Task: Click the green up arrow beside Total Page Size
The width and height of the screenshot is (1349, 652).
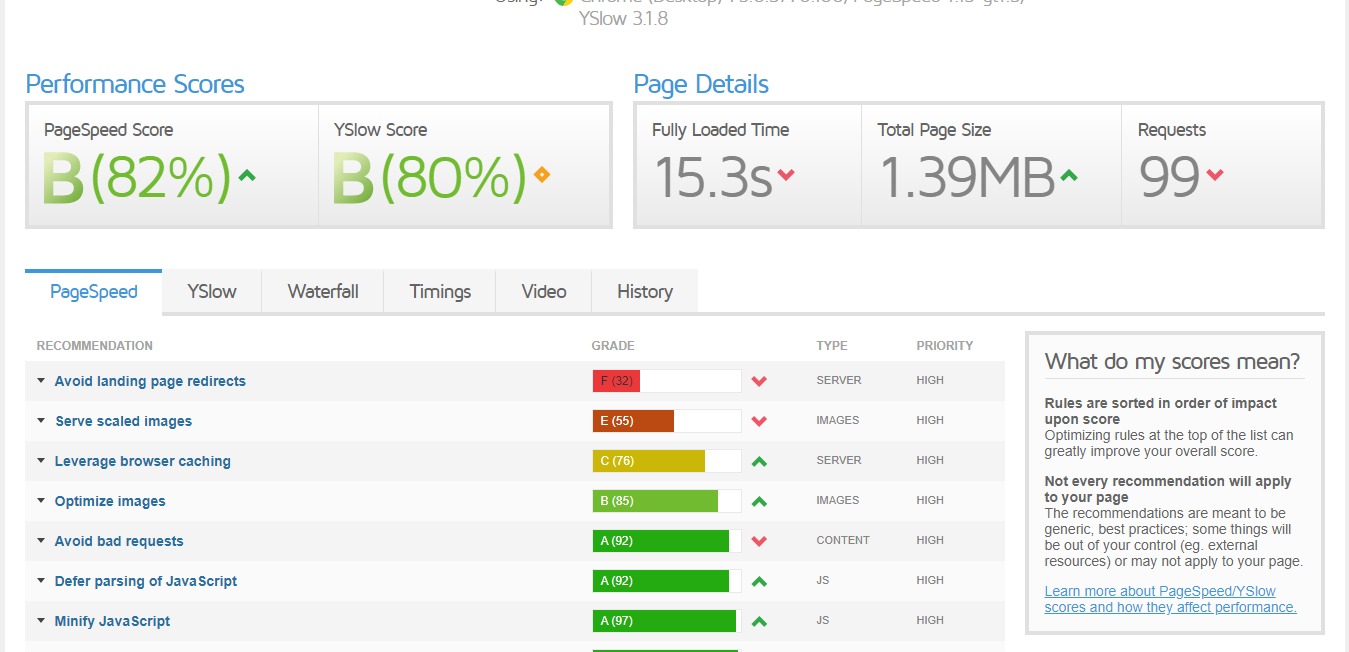Action: (1069, 175)
